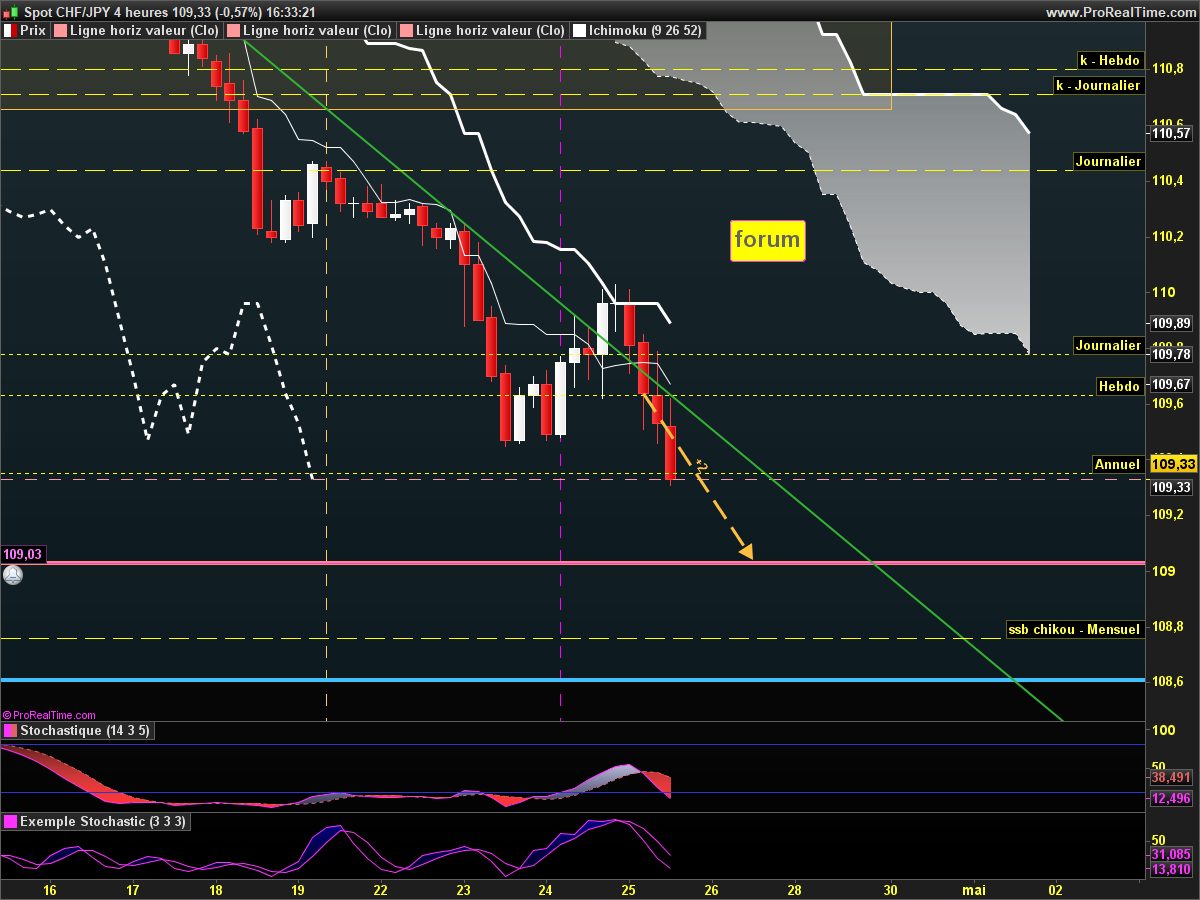Click the alert bell icon below 109,03

point(12,576)
